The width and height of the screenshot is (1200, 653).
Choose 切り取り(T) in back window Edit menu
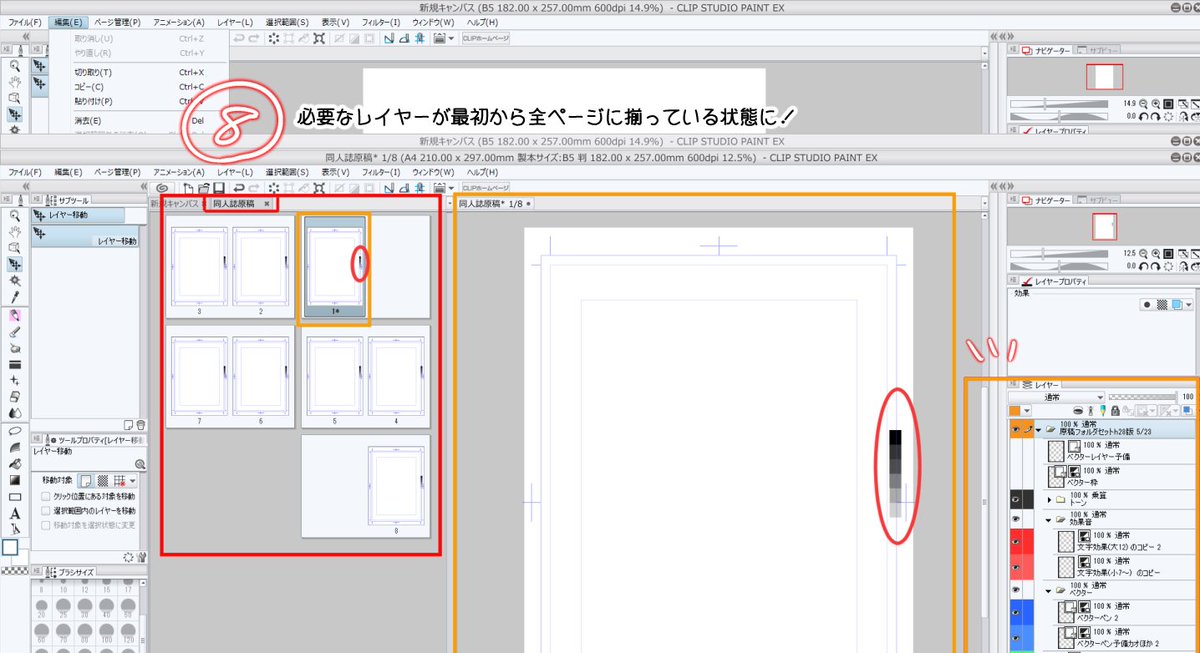[93, 72]
